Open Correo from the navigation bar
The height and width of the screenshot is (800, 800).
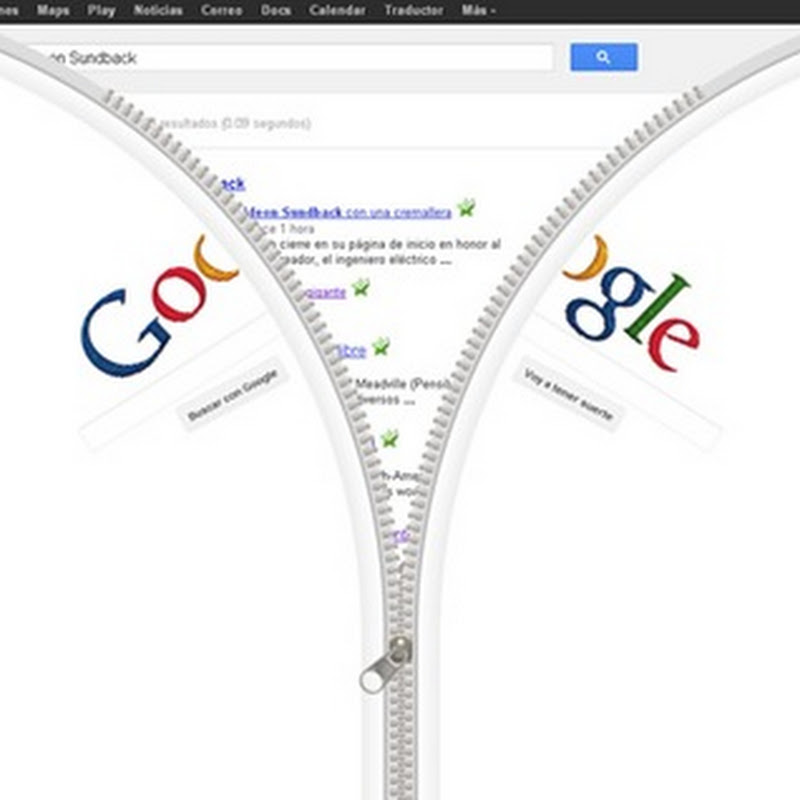[x=221, y=10]
